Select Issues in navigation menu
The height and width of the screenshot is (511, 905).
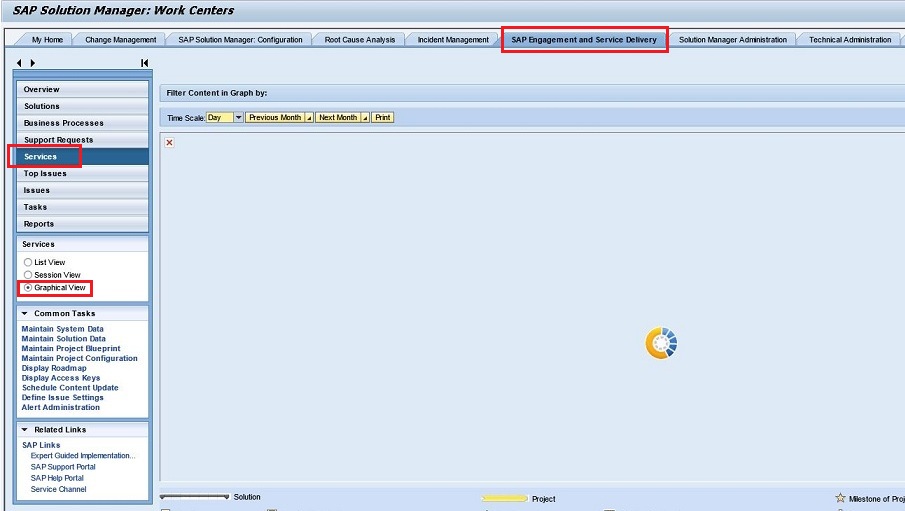[x=83, y=190]
